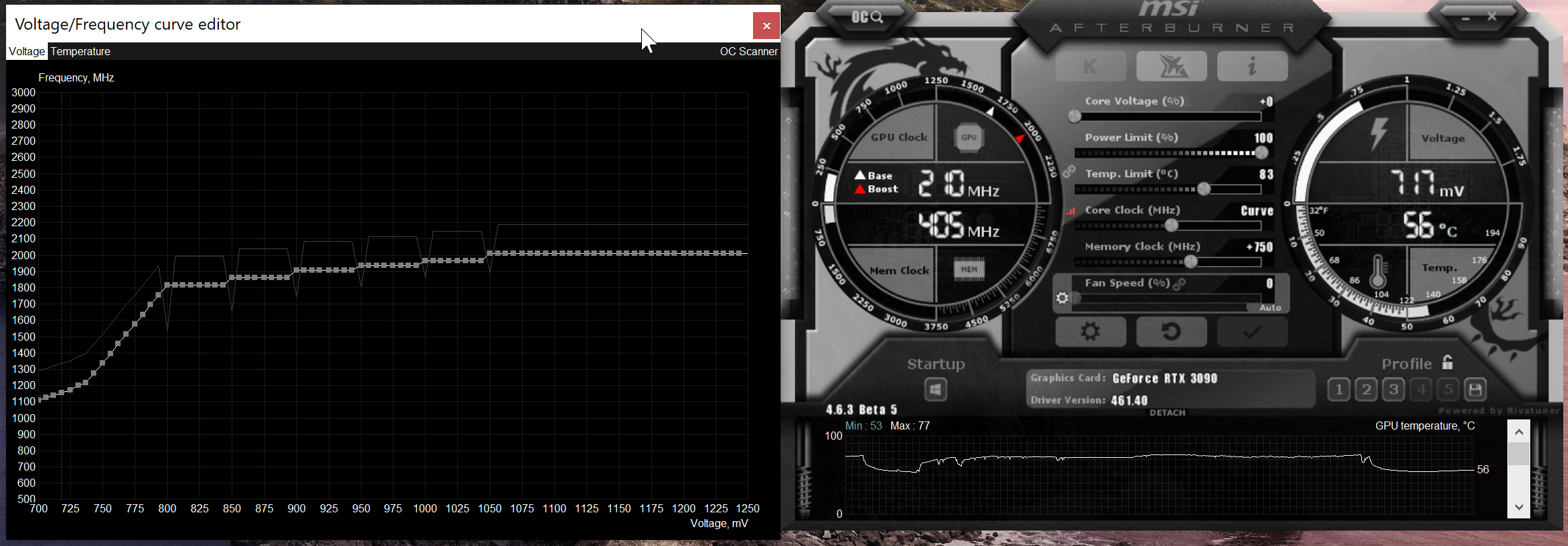
Task: Click the GPU chip icon on gauge
Action: tap(969, 137)
